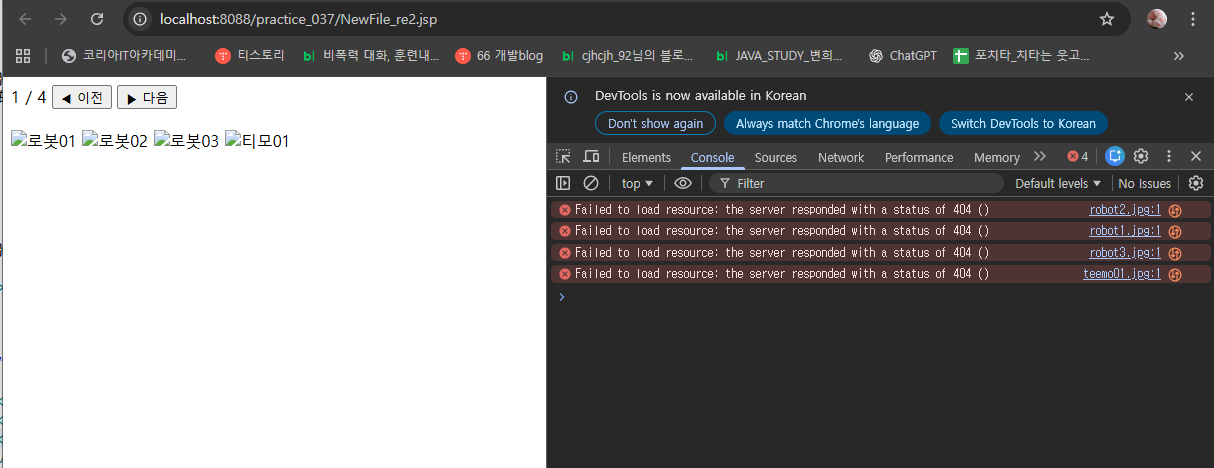Image resolution: width=1214 pixels, height=468 pixels.
Task: Click Always match Chrome's language
Action: pyautogui.click(x=827, y=123)
